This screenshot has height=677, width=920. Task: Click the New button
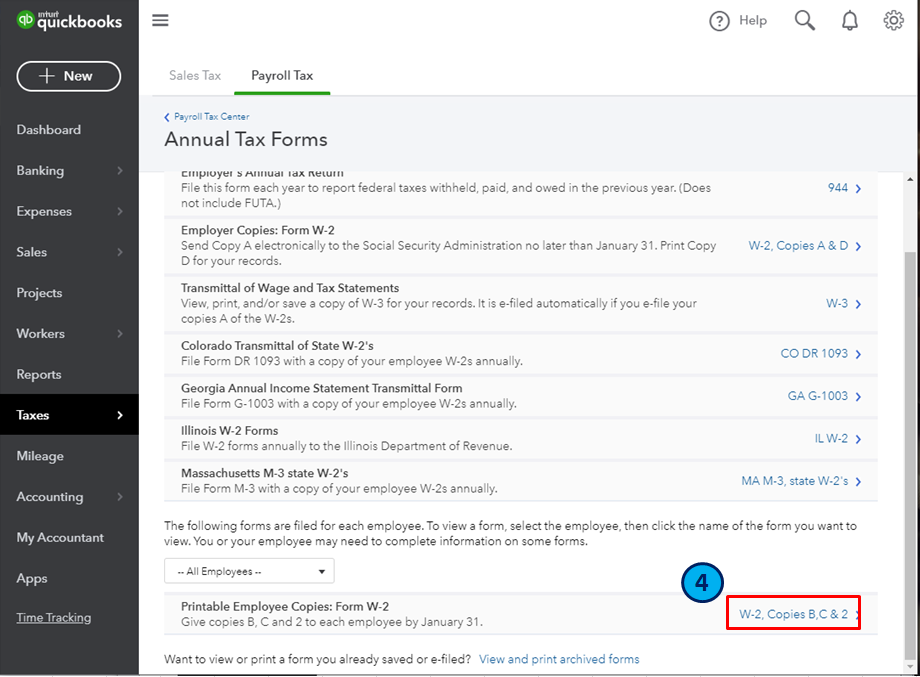point(69,76)
